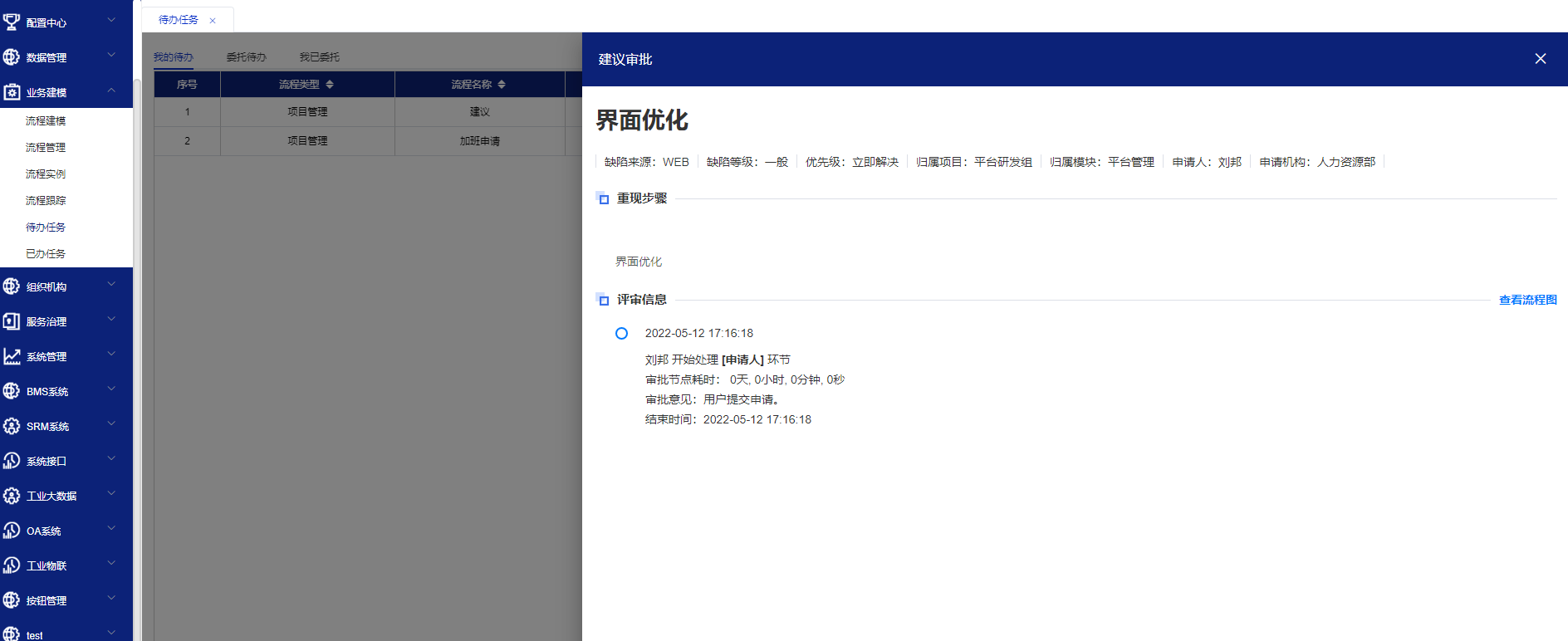Switch to the 我已委托 tab
This screenshot has width=1568, height=641.
tap(319, 57)
